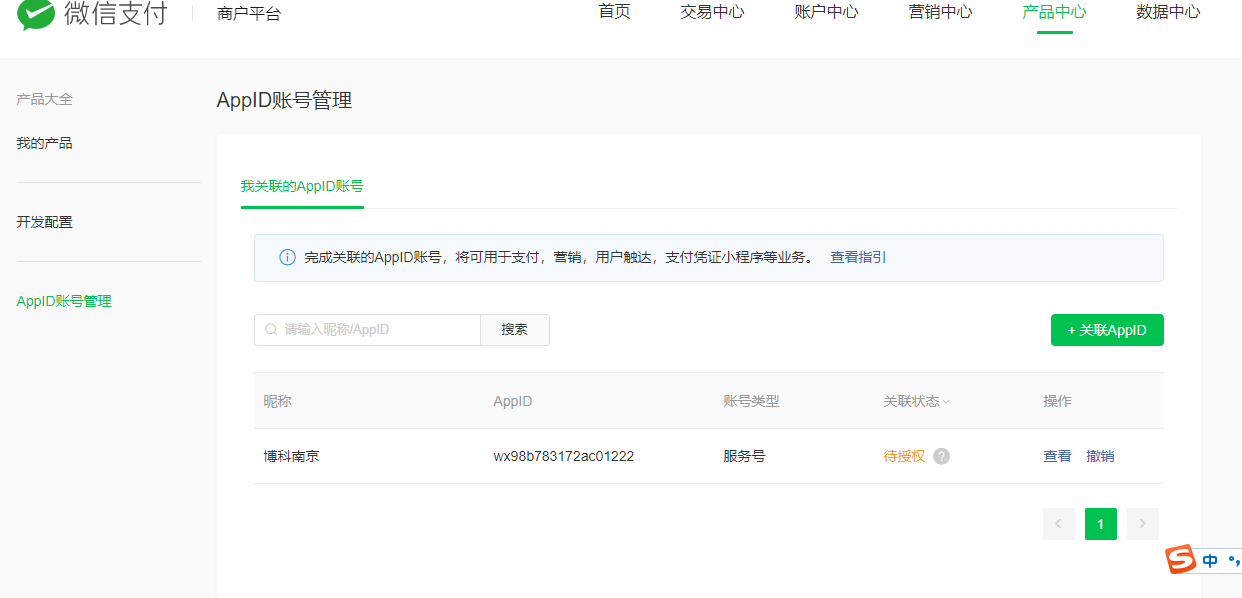Click the 账号类型 column header
The height and width of the screenshot is (598, 1242).
click(751, 401)
